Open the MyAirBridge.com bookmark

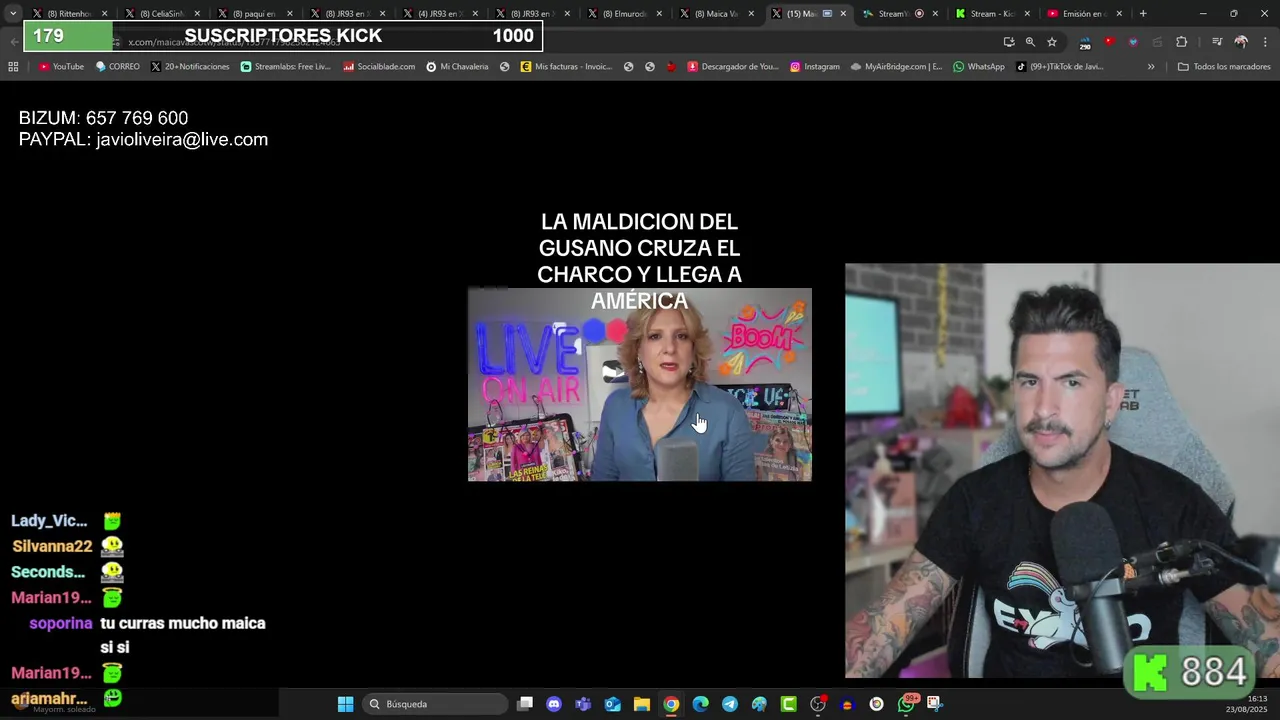[x=897, y=67]
